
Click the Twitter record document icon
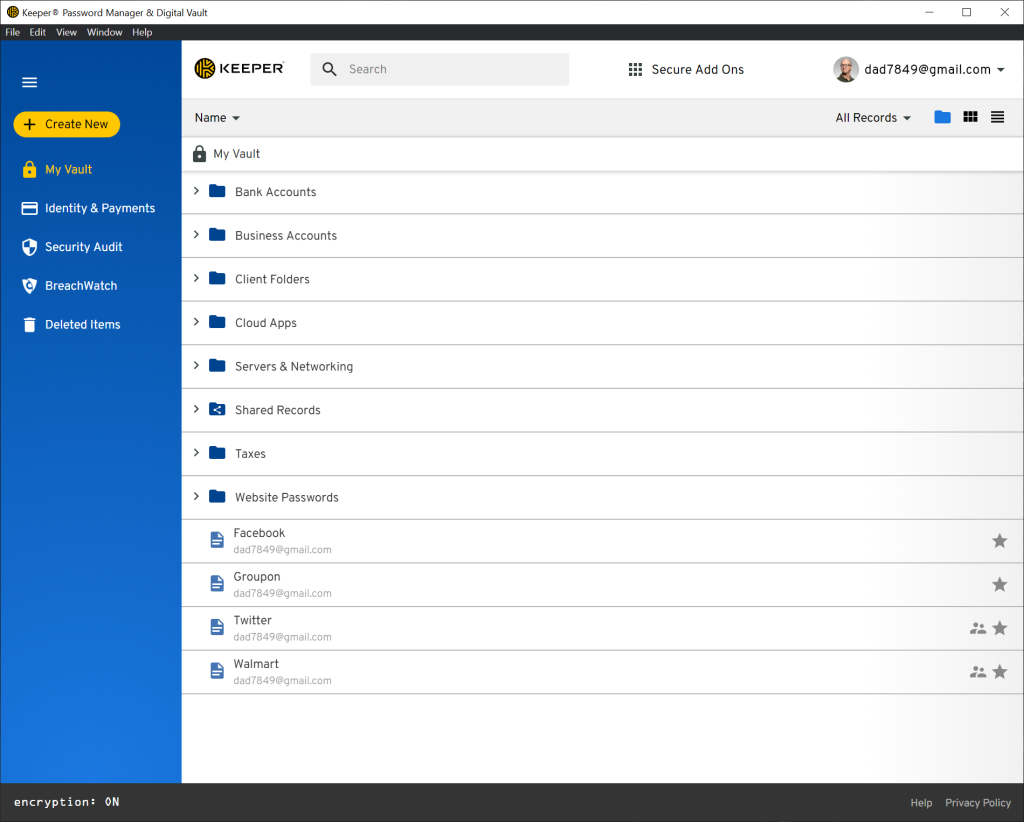point(217,627)
